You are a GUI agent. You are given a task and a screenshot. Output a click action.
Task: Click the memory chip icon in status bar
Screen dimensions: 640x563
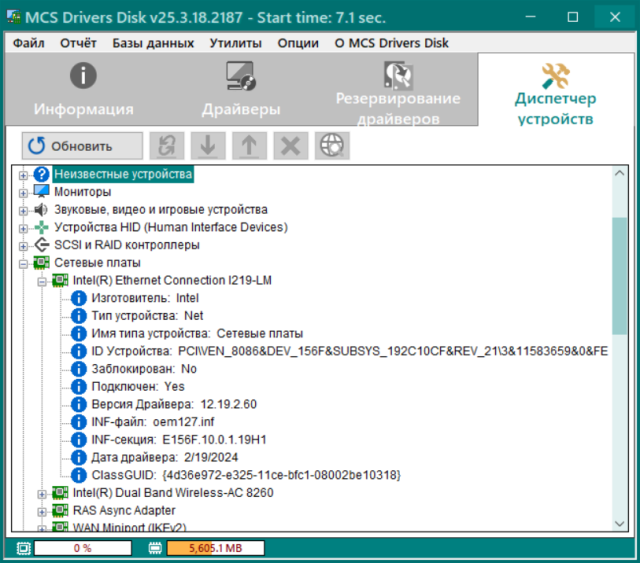[x=155, y=548]
